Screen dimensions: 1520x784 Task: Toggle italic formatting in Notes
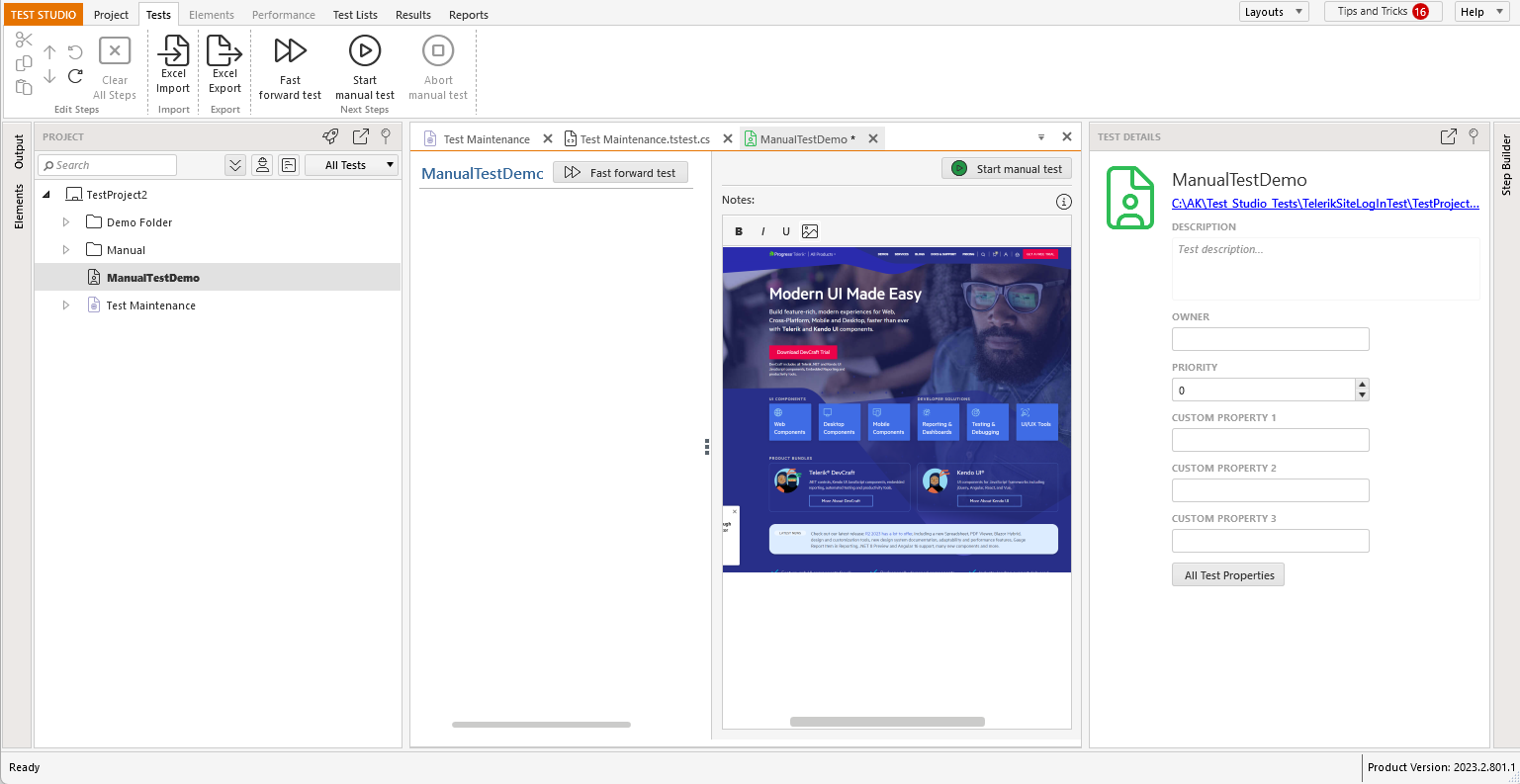point(762,231)
